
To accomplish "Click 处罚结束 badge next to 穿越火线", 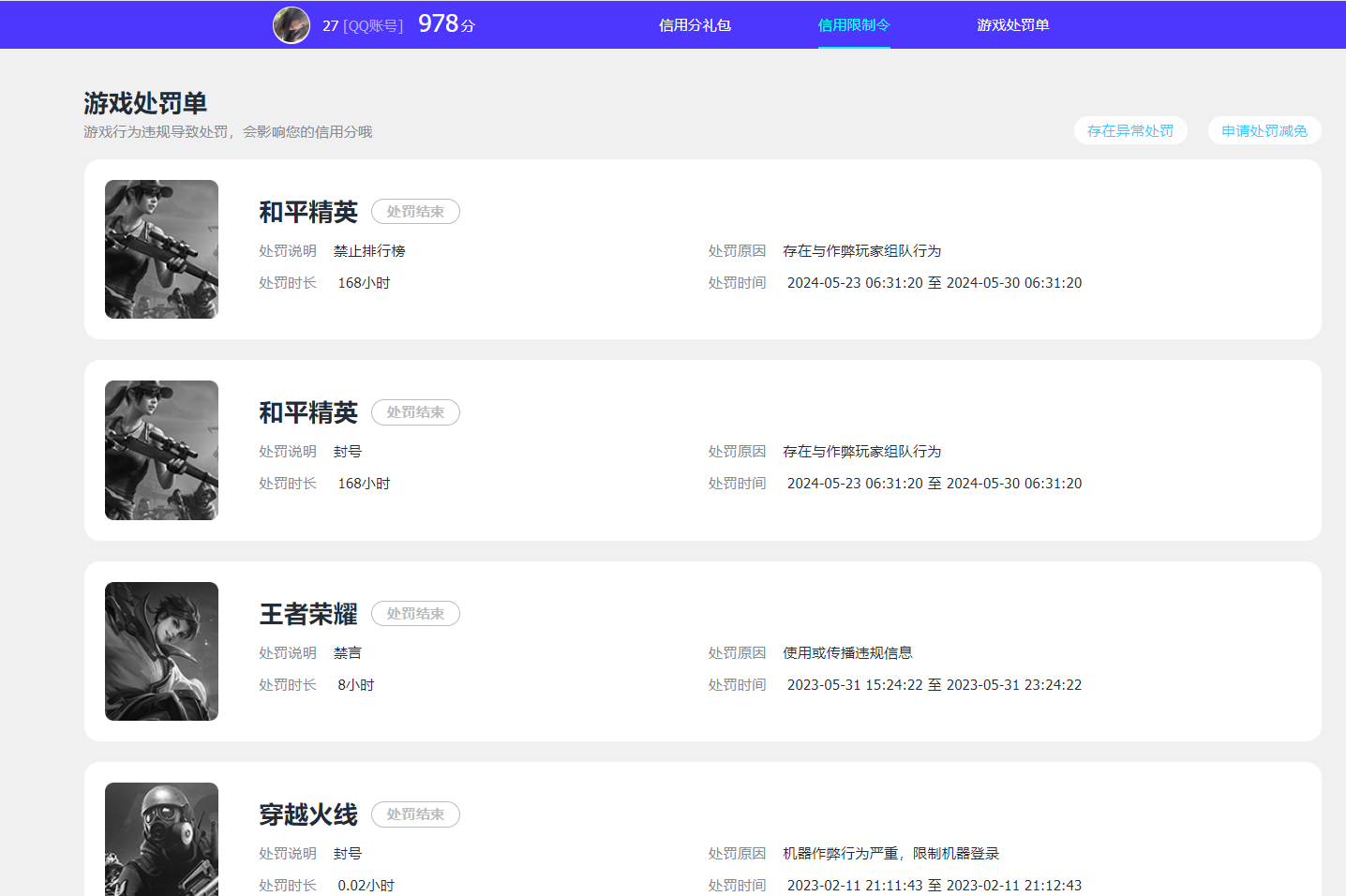I will (x=415, y=814).
